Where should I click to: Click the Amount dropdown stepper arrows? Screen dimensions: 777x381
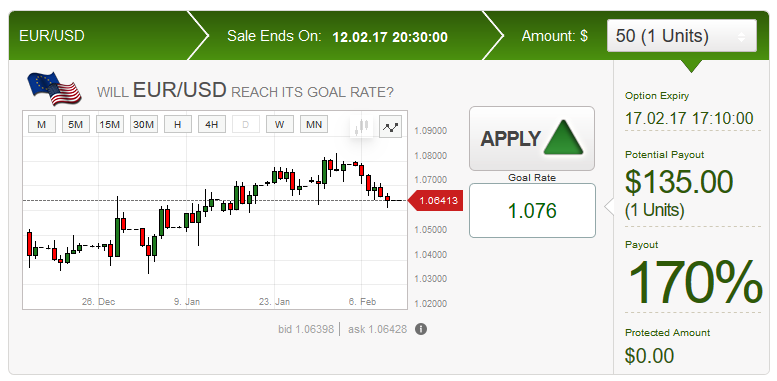click(x=741, y=37)
